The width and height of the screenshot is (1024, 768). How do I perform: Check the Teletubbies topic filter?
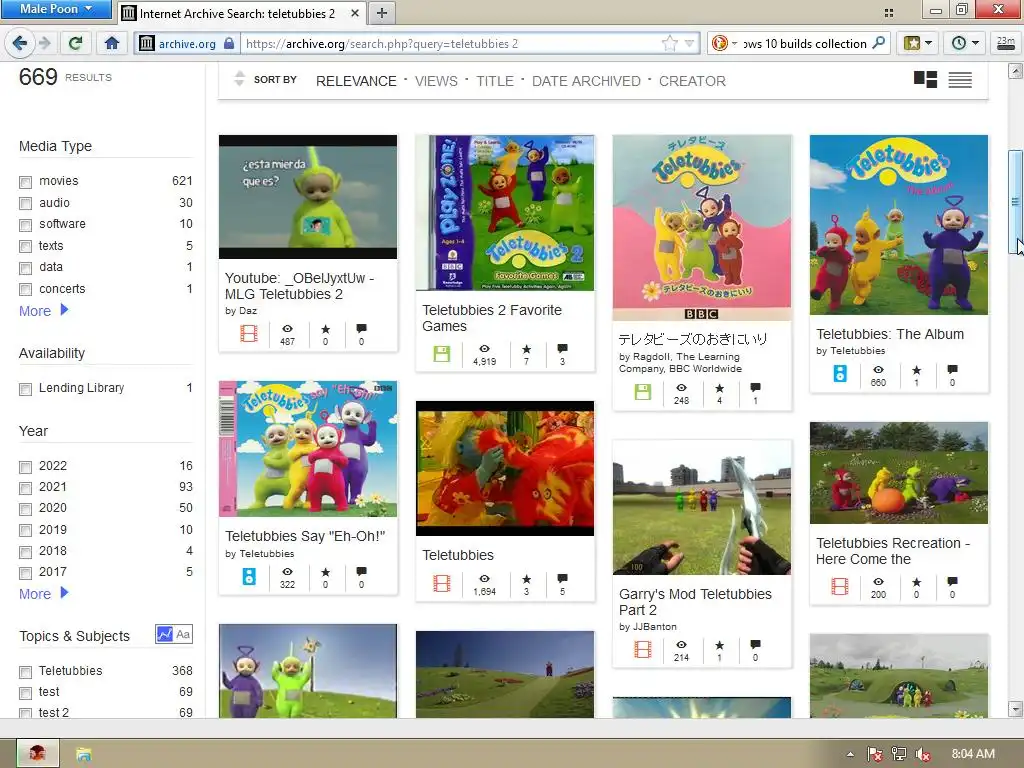point(25,672)
